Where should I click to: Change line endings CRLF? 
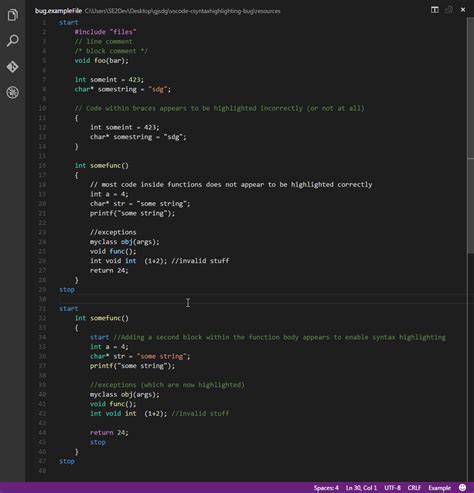(414, 488)
